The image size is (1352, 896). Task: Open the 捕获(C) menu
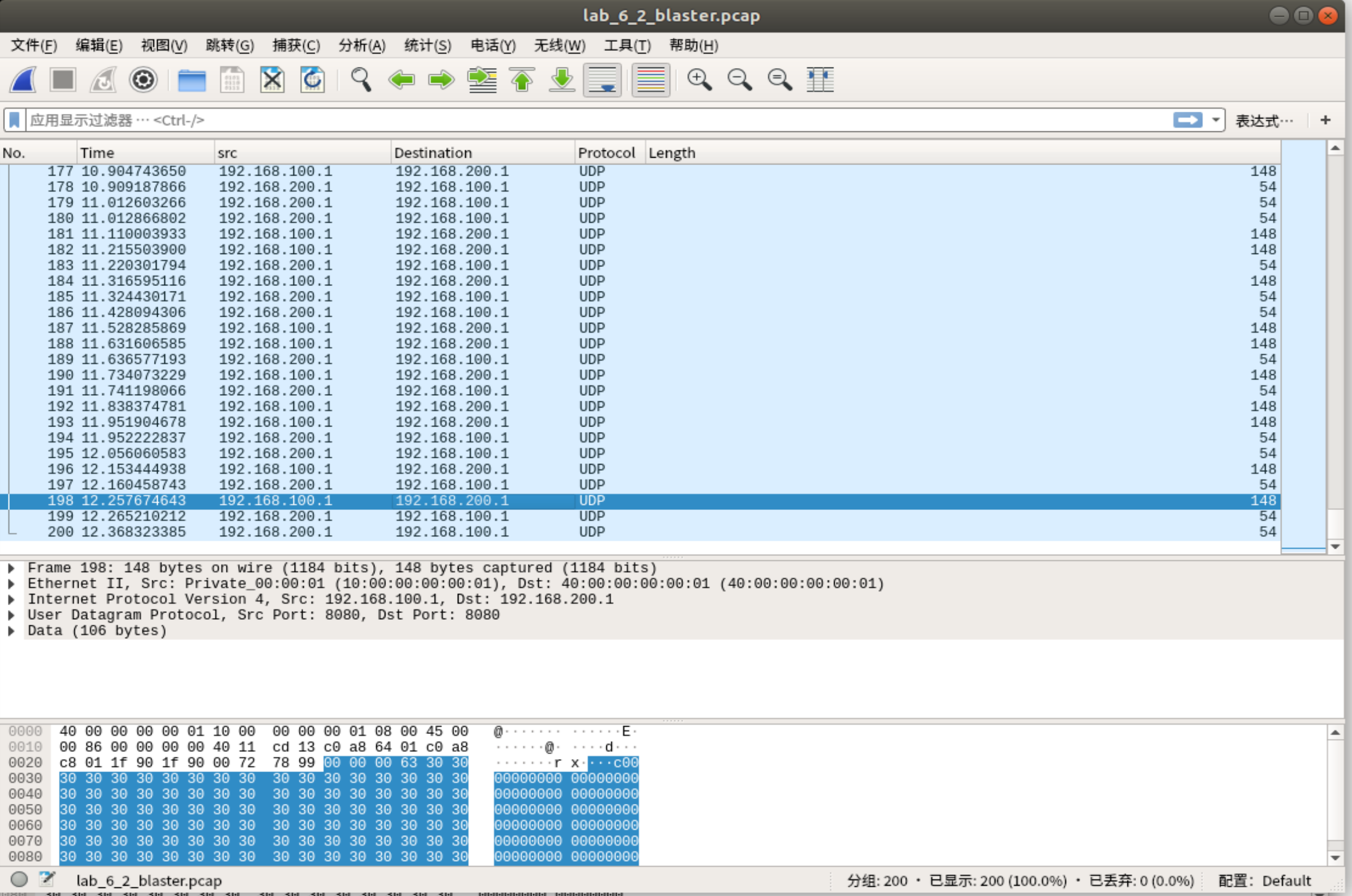point(296,45)
